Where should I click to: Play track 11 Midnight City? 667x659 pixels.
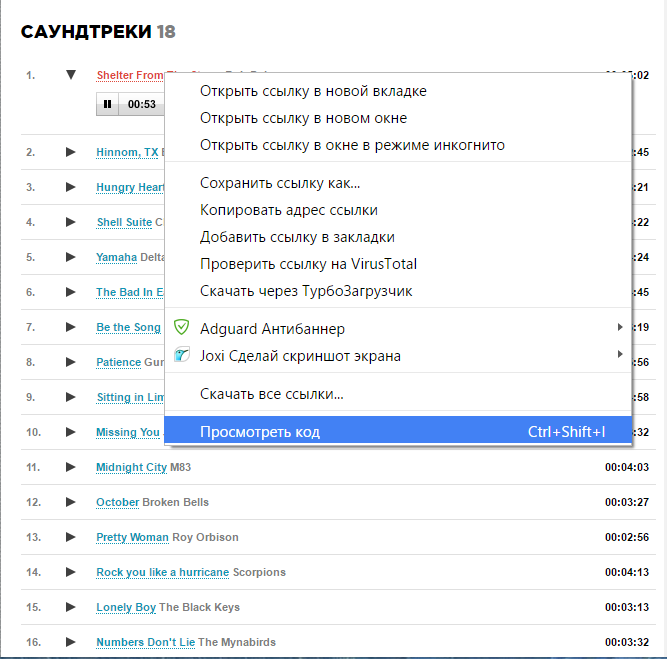coord(71,467)
